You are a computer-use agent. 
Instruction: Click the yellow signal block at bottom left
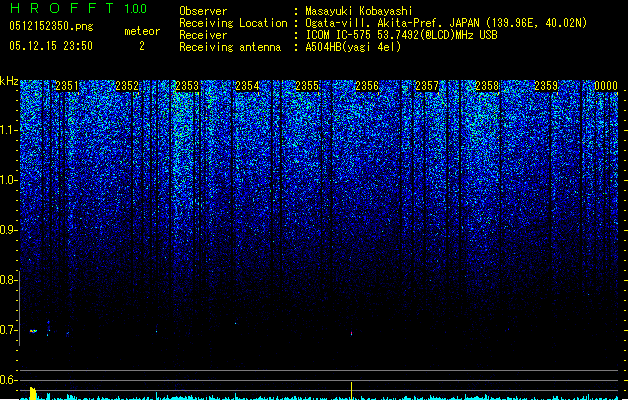click(x=33, y=393)
